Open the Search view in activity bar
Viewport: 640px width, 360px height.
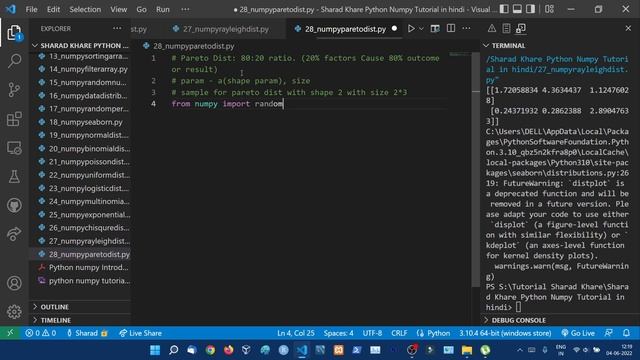[14, 61]
